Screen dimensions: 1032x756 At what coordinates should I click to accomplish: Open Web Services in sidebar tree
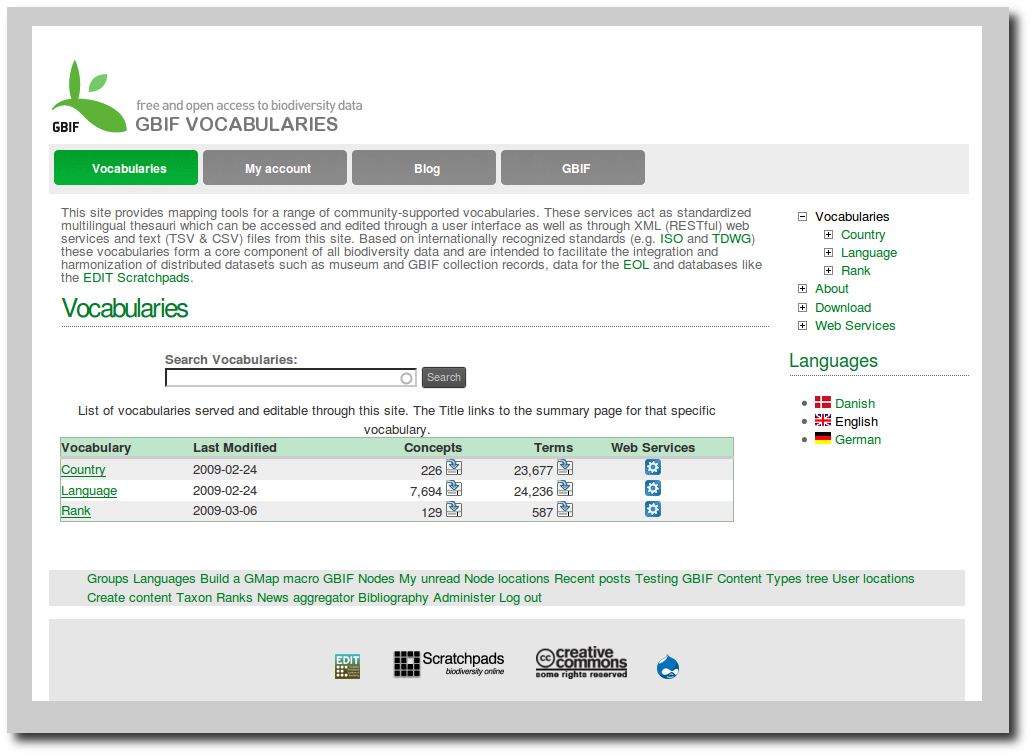click(x=855, y=326)
